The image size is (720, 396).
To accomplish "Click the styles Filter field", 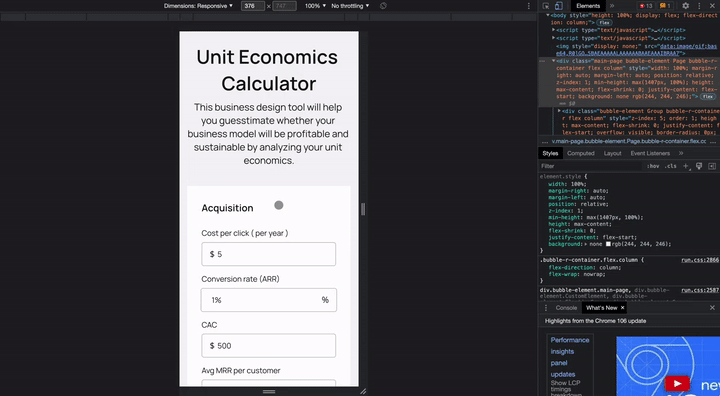I will pos(590,166).
